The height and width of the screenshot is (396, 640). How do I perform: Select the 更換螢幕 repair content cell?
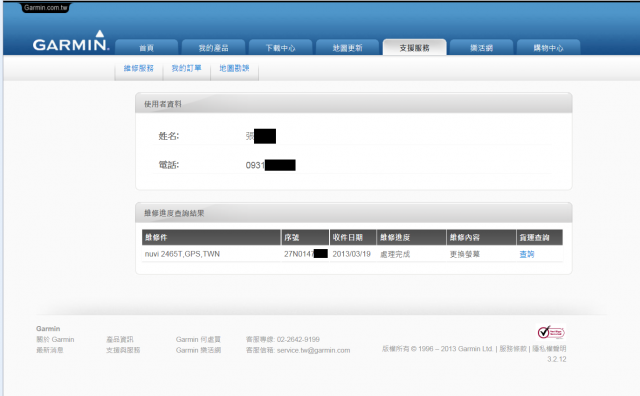[x=464, y=254]
